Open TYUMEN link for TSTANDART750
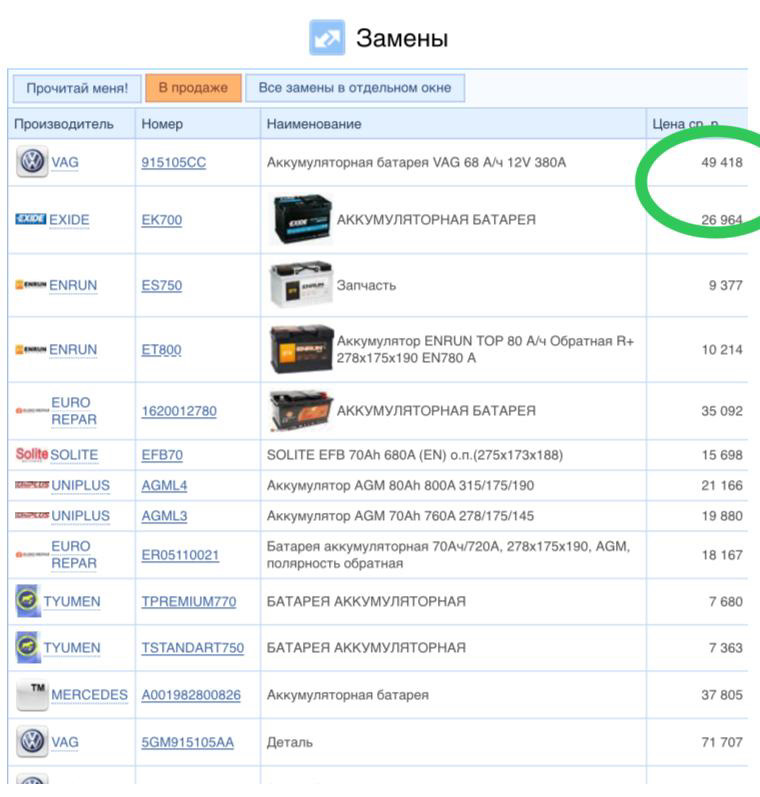The width and height of the screenshot is (760, 797). pos(72,648)
